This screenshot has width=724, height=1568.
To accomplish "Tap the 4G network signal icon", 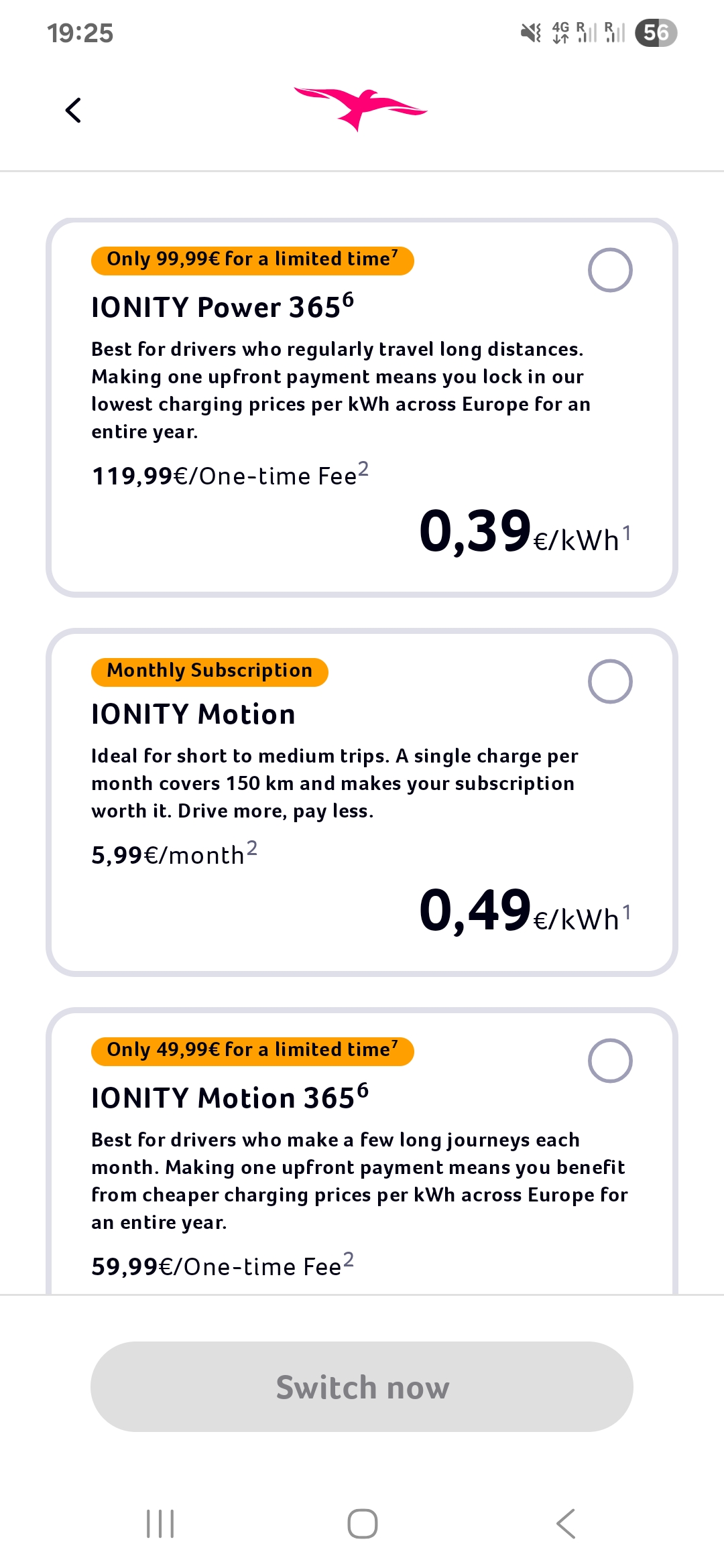I will point(560,32).
